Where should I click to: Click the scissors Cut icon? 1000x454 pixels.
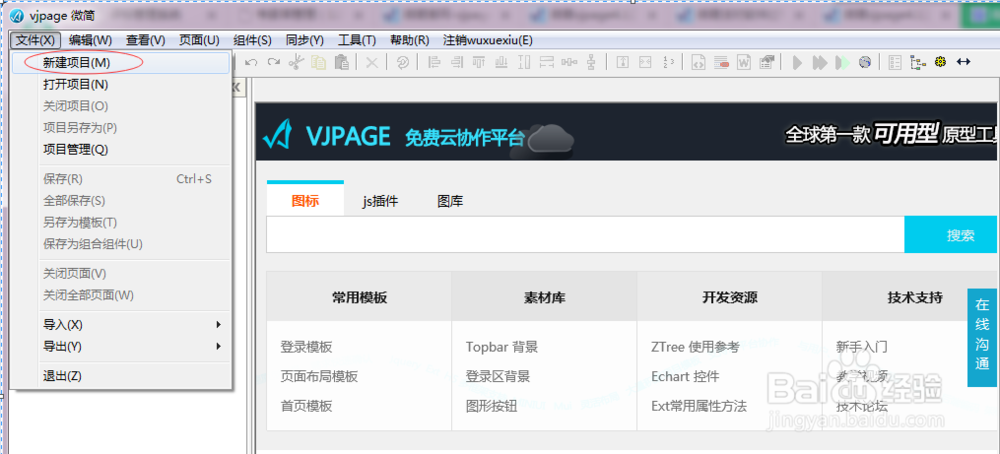(x=296, y=62)
